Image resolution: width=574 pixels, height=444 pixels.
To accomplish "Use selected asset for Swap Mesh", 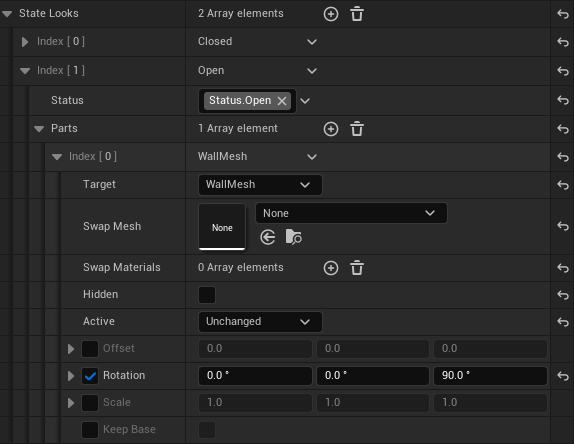I will 268,237.
